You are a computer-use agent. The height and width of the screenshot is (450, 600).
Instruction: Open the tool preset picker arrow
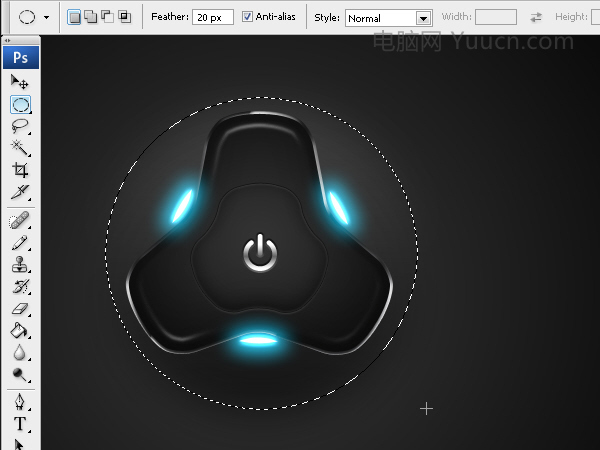(x=47, y=17)
